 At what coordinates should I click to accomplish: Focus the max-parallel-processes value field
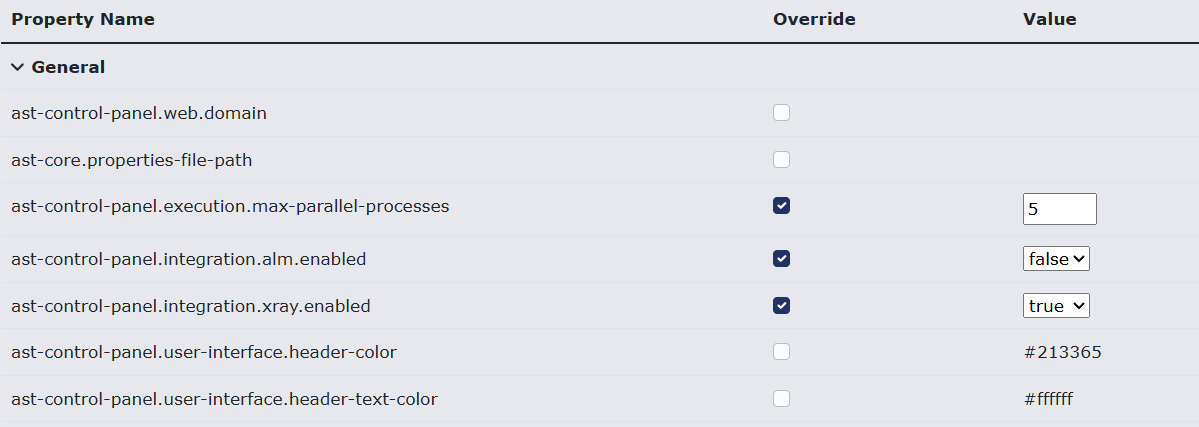click(x=1060, y=209)
